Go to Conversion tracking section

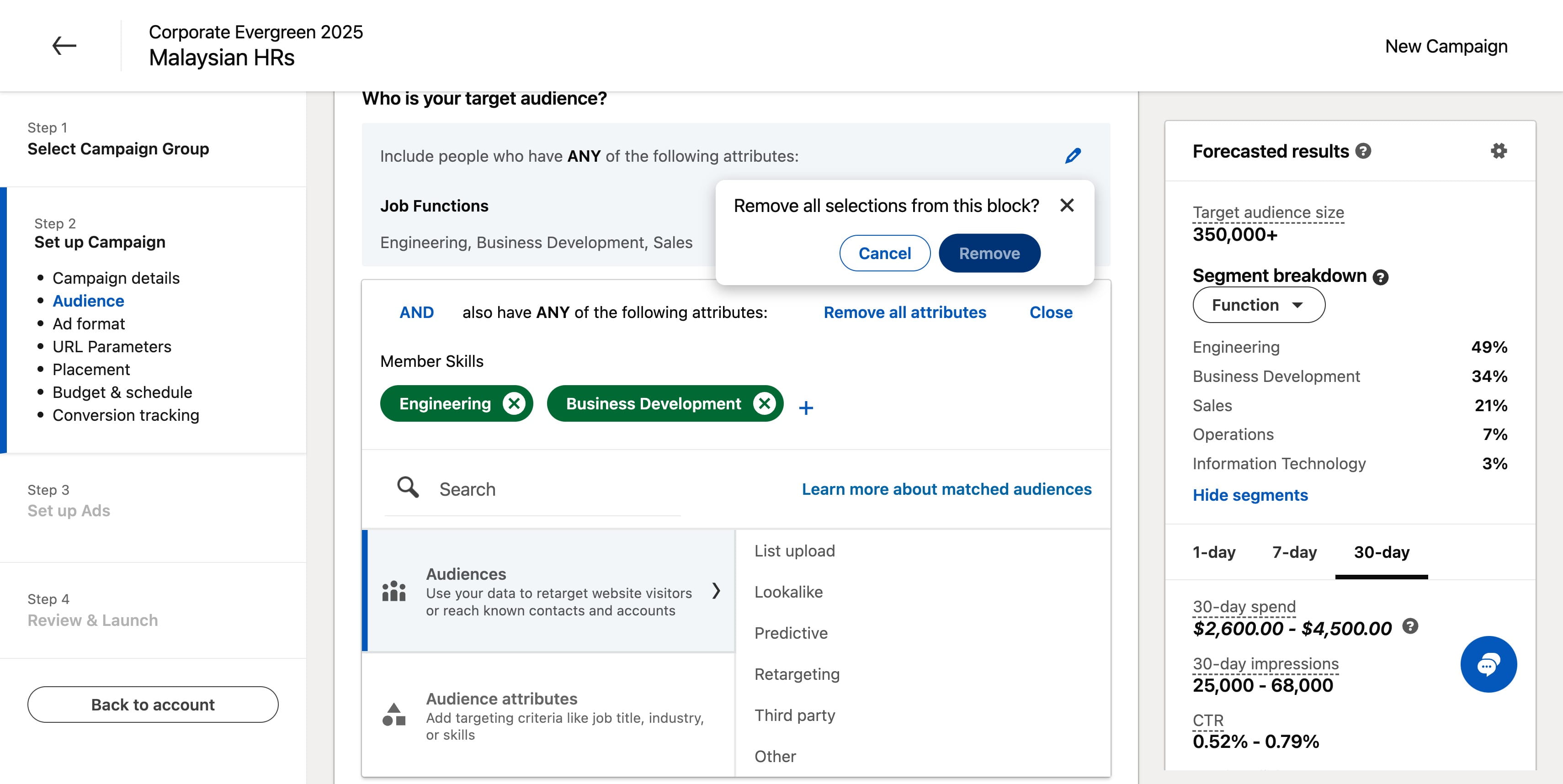[126, 415]
